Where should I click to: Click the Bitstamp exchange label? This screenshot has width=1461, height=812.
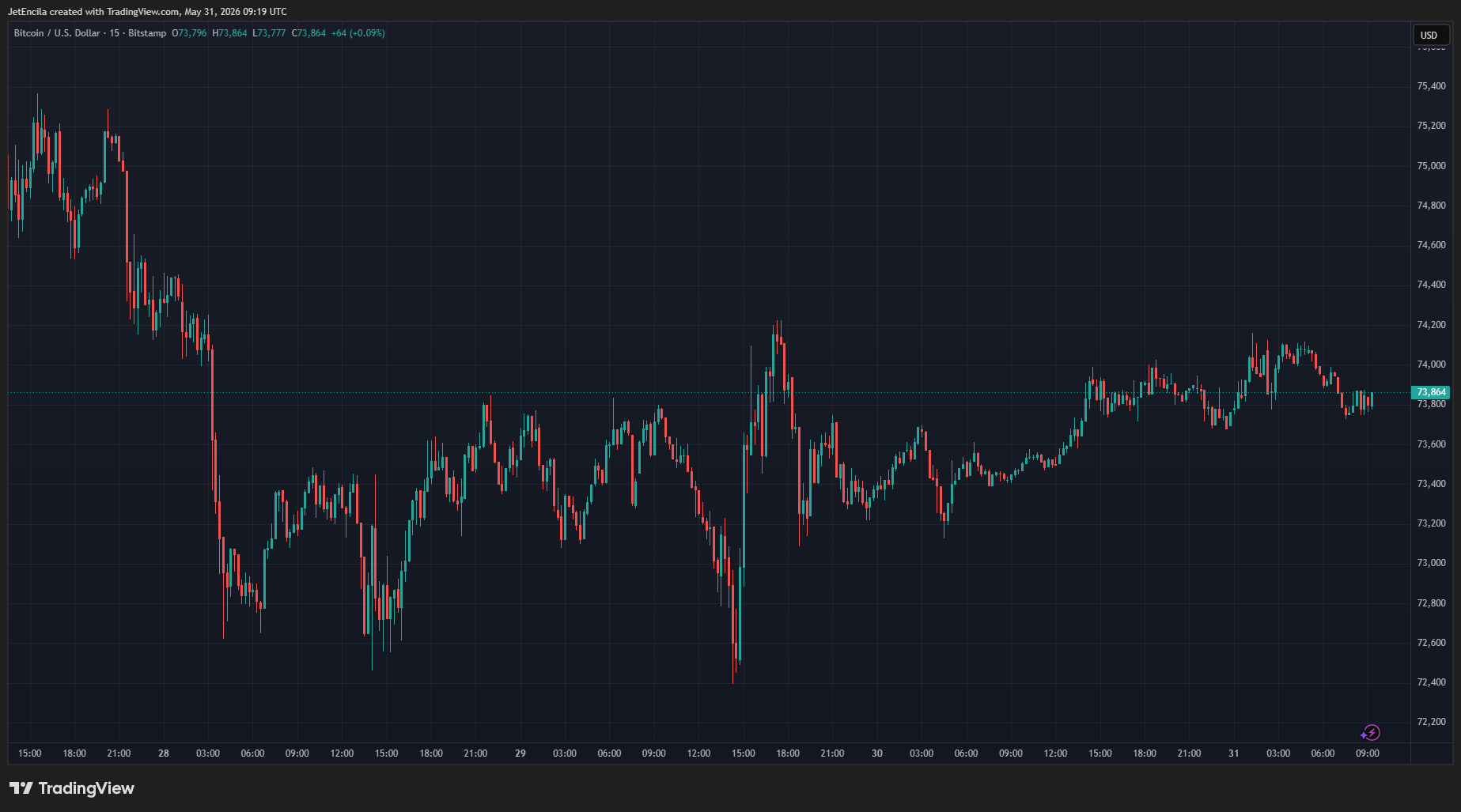[147, 33]
